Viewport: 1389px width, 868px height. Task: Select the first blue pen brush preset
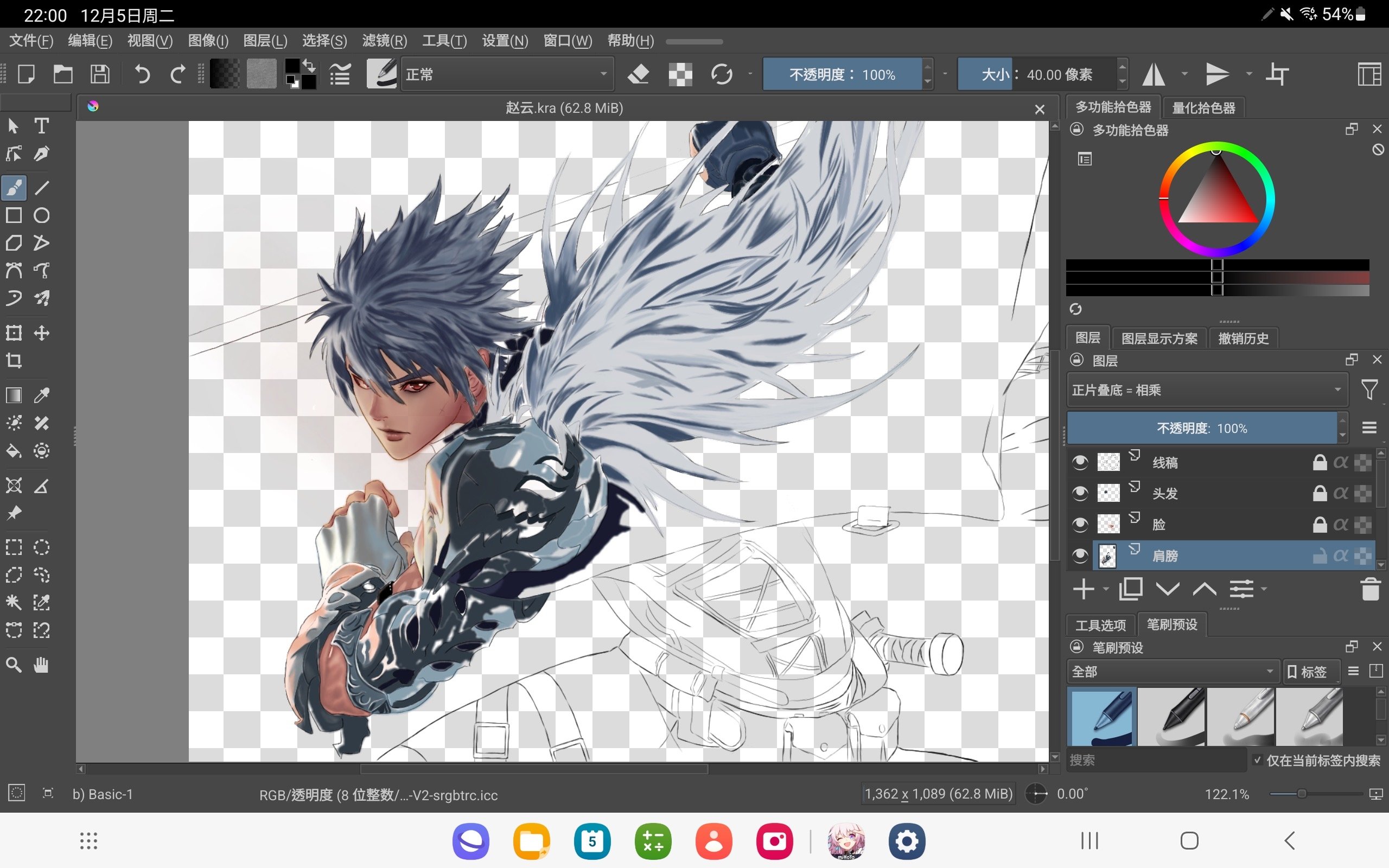click(1102, 717)
